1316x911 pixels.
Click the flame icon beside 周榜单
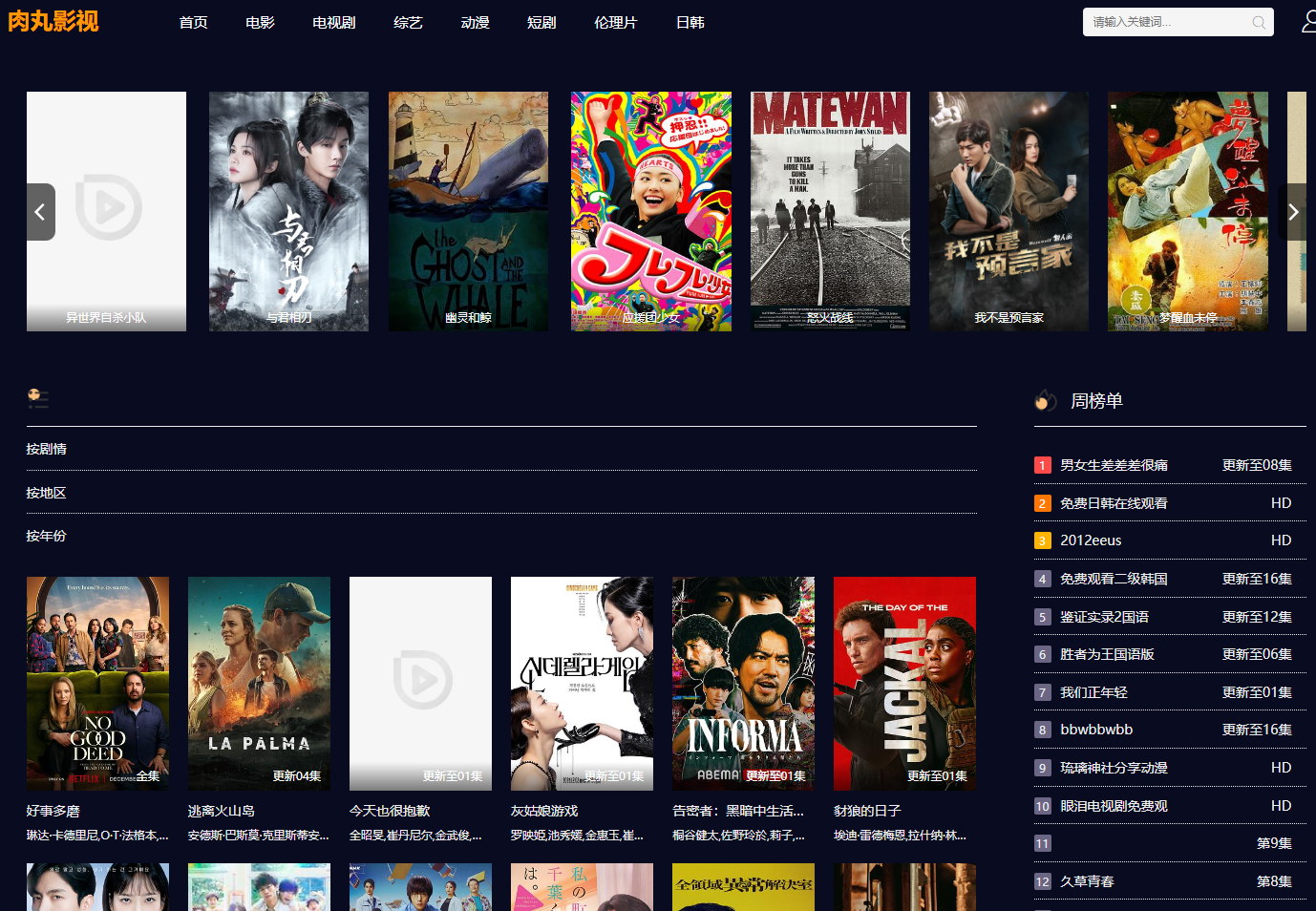point(1046,401)
